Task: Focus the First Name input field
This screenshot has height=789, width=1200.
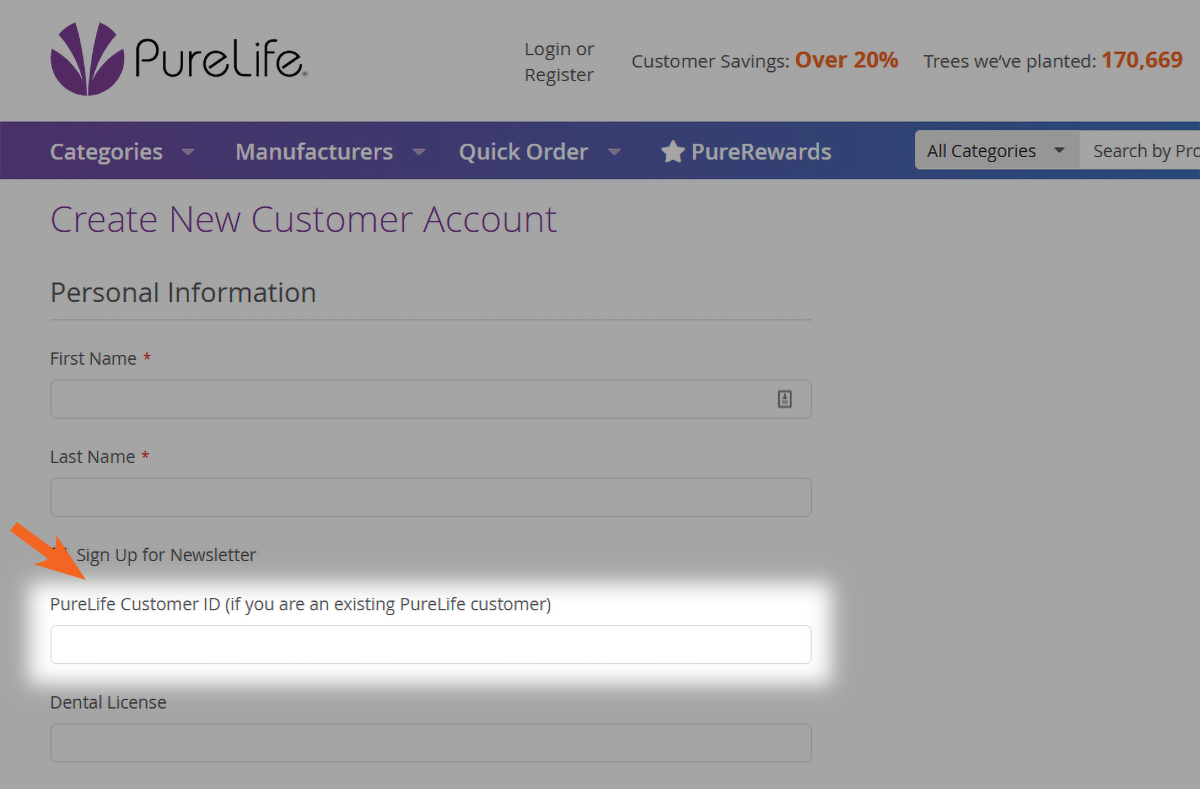Action: click(x=431, y=399)
